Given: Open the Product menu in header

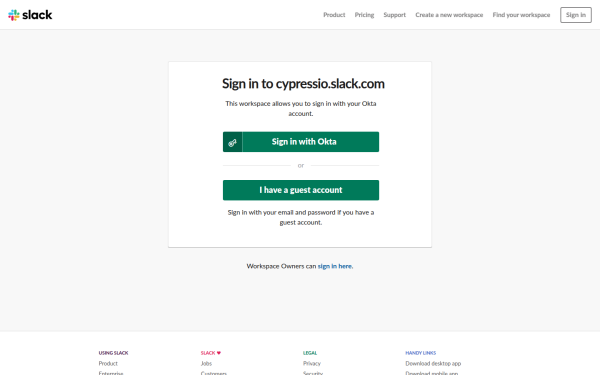Looking at the screenshot, I should pos(334,15).
